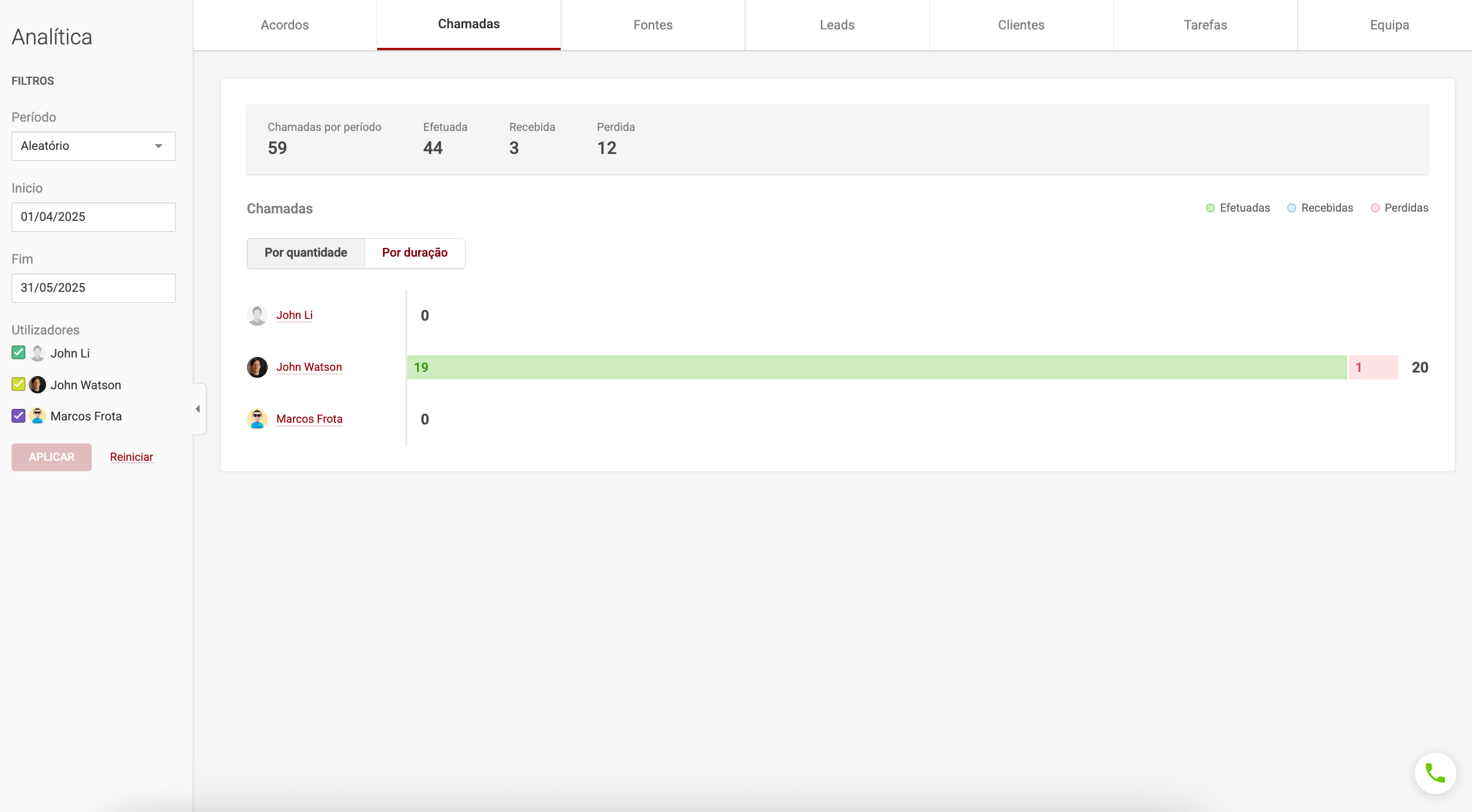Viewport: 1472px width, 812px height.
Task: Click the Recebidas blue legend marker
Action: coord(1291,208)
